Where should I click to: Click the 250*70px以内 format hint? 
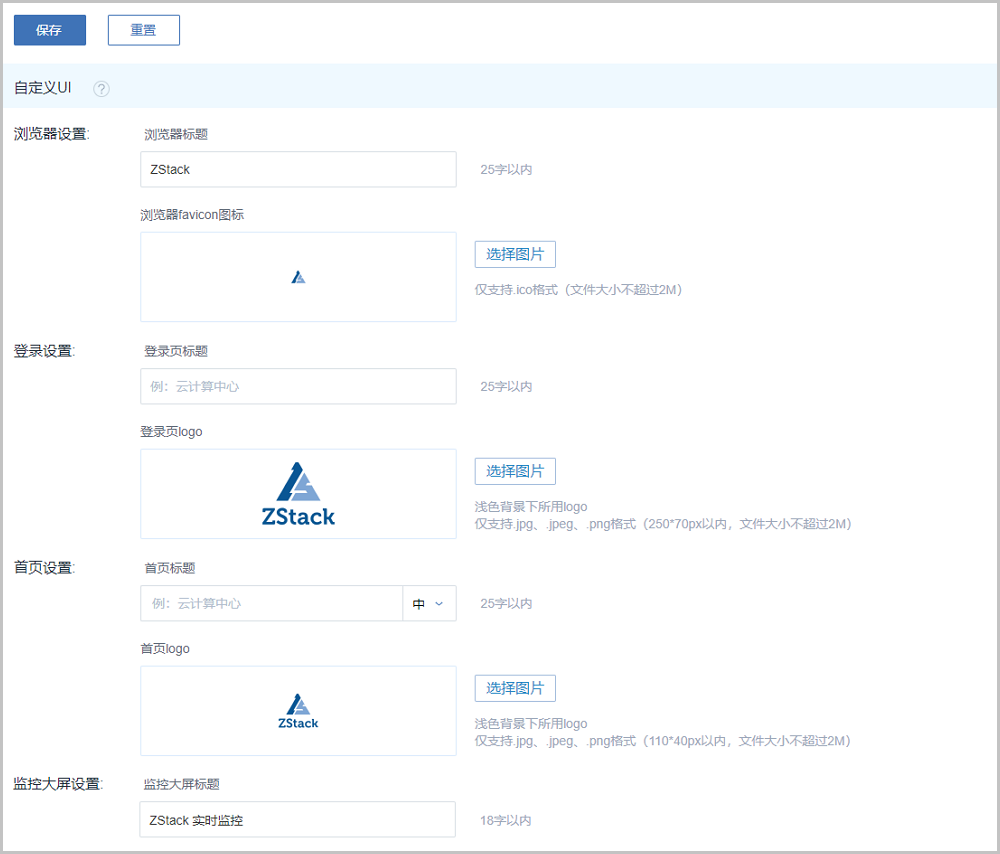(663, 524)
